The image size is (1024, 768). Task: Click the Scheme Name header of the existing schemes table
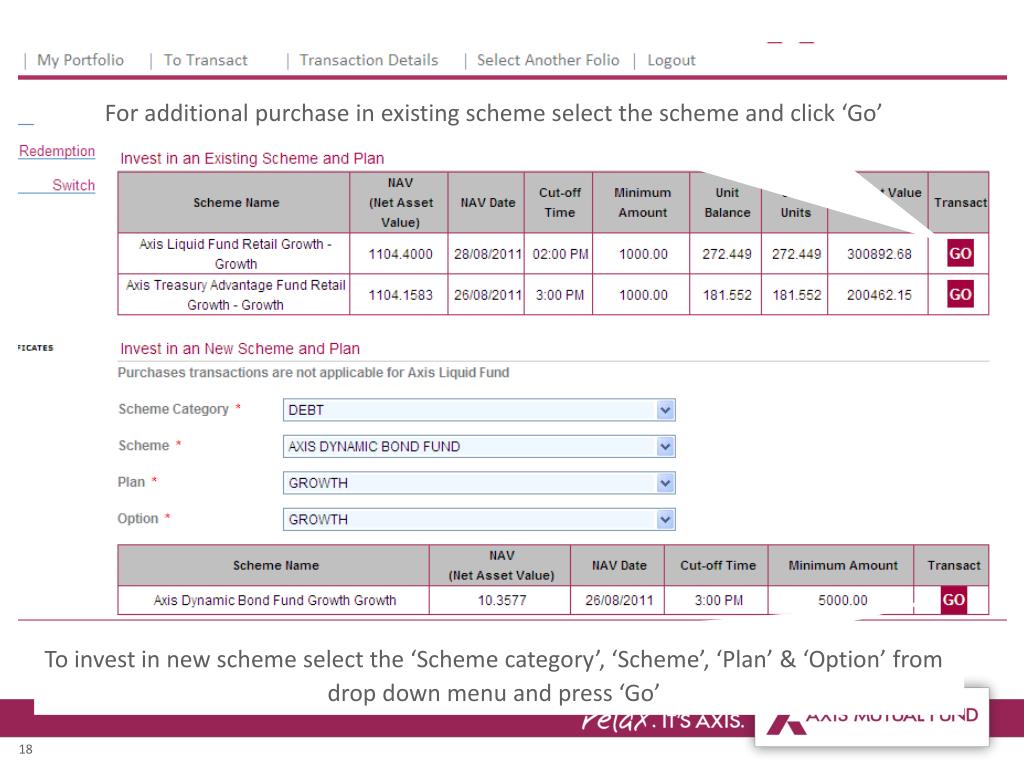tap(236, 202)
